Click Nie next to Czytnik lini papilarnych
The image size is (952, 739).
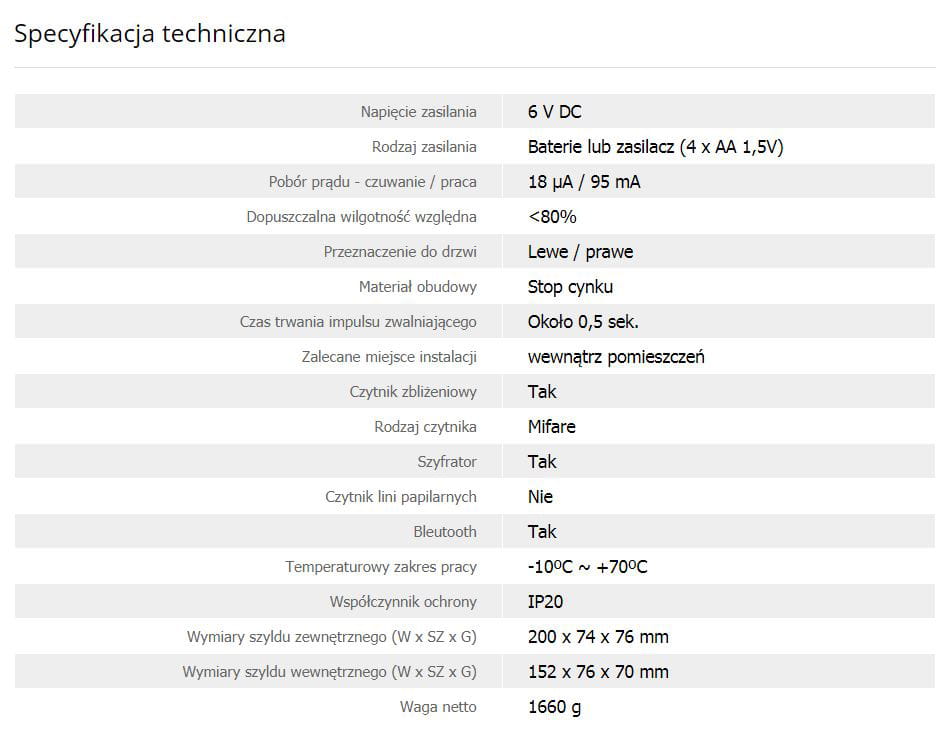[x=540, y=497]
